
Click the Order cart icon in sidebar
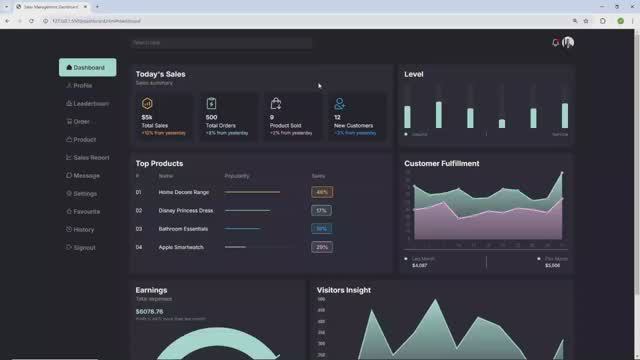pos(69,121)
